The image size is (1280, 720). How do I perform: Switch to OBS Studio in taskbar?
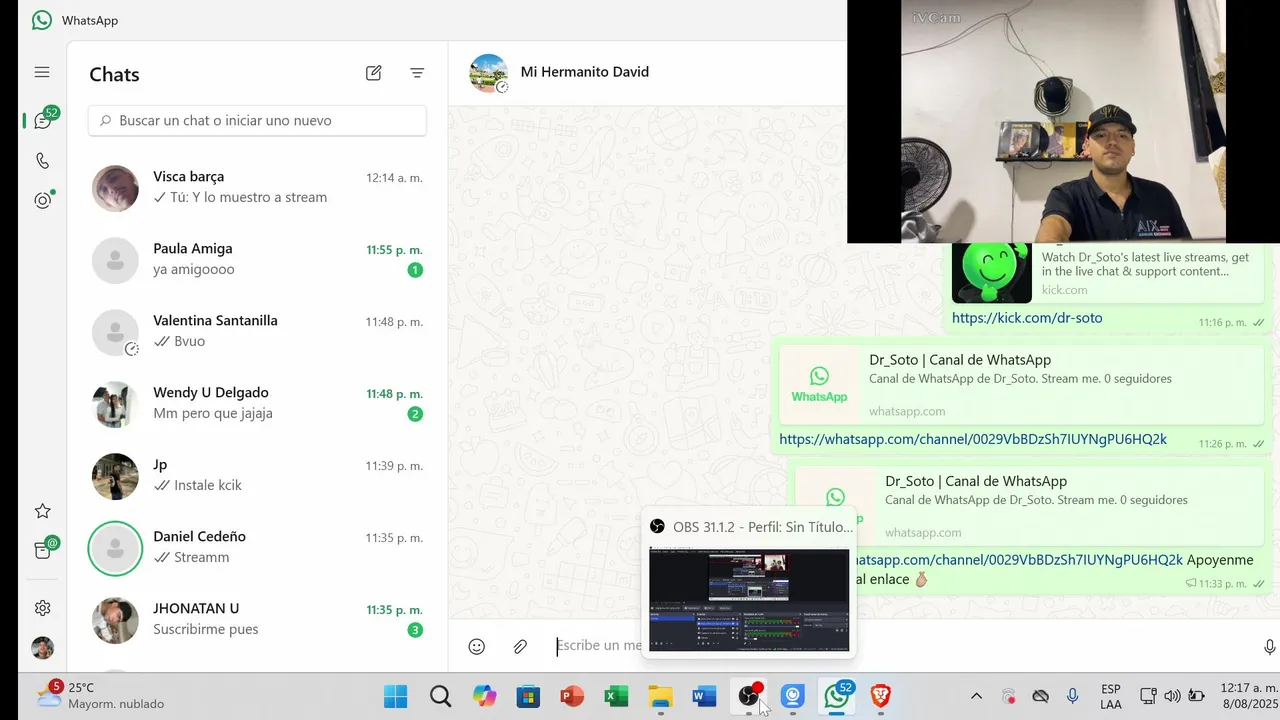749,696
